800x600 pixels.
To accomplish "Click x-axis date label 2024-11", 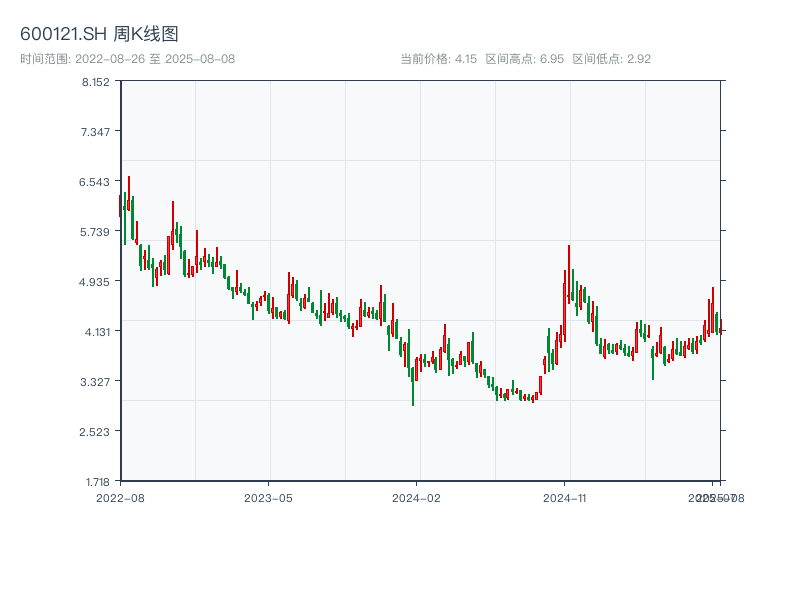I will point(564,498).
